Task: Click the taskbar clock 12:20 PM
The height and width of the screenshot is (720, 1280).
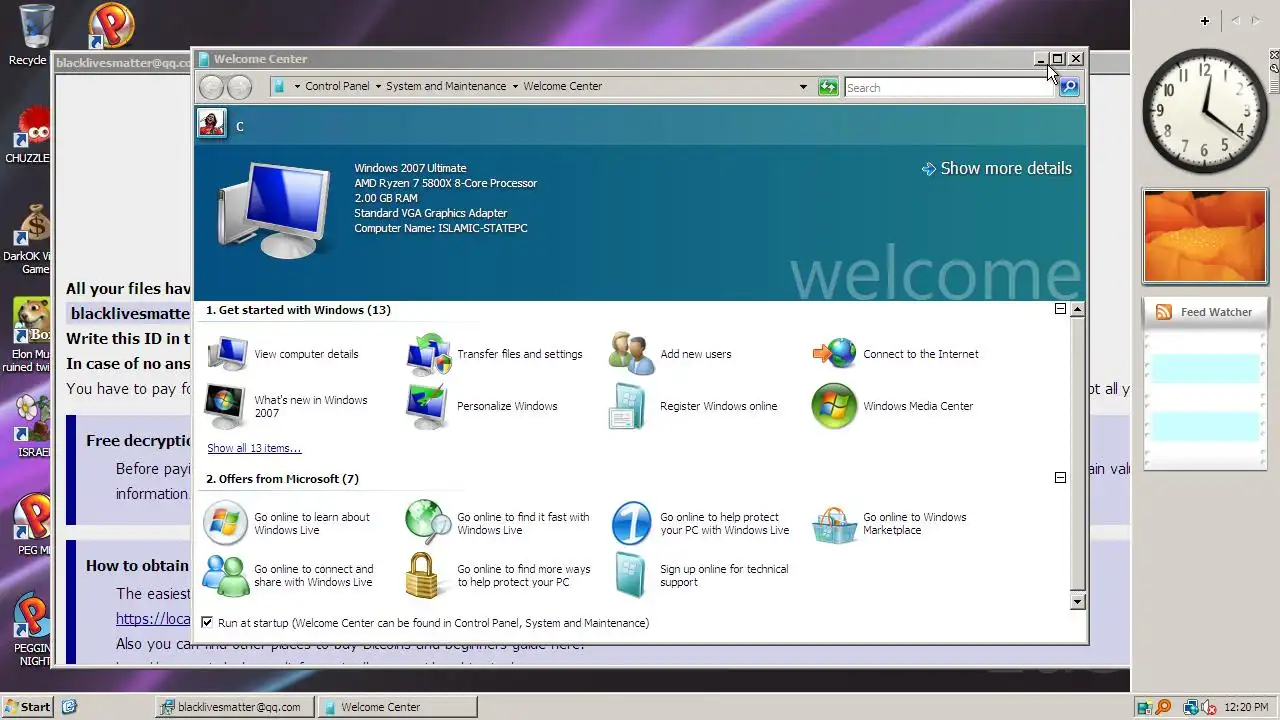Action: [1246, 707]
